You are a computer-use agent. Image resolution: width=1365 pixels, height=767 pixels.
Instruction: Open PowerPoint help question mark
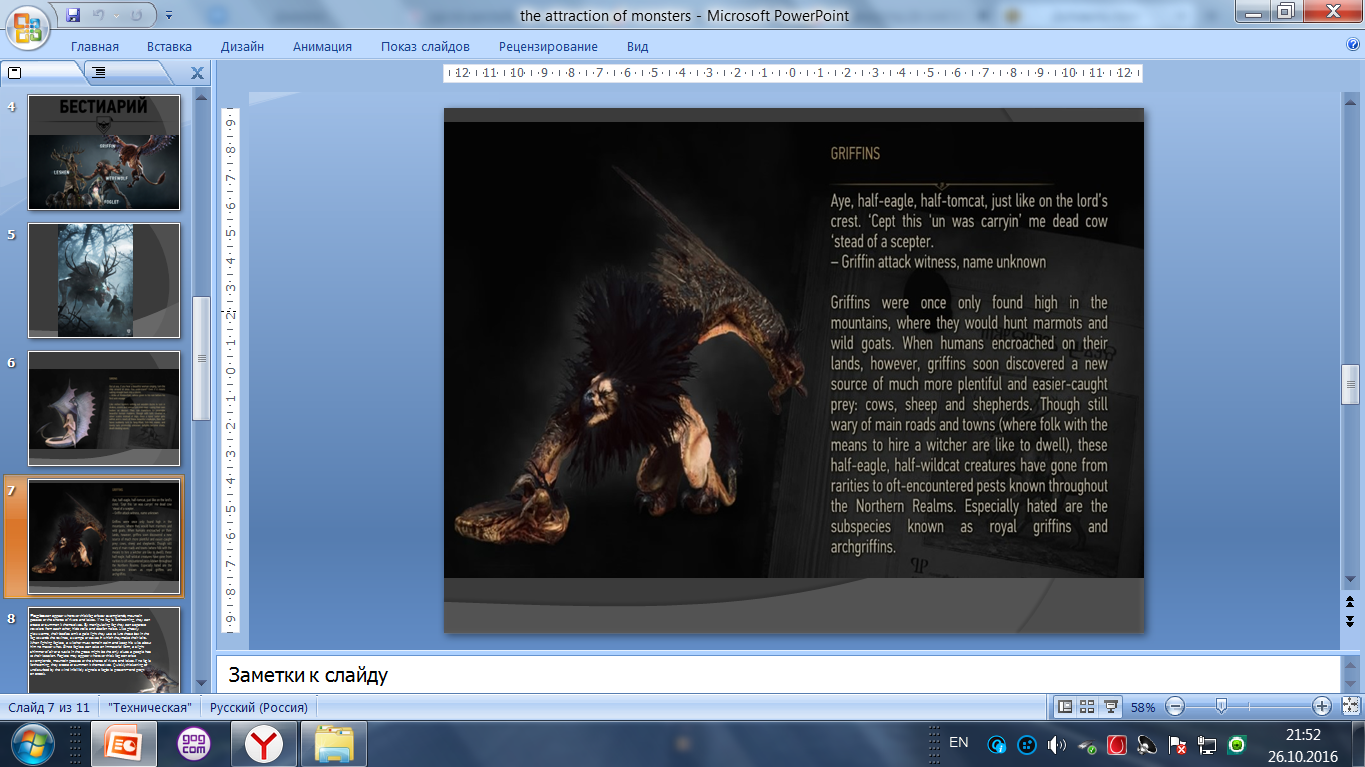point(1354,45)
